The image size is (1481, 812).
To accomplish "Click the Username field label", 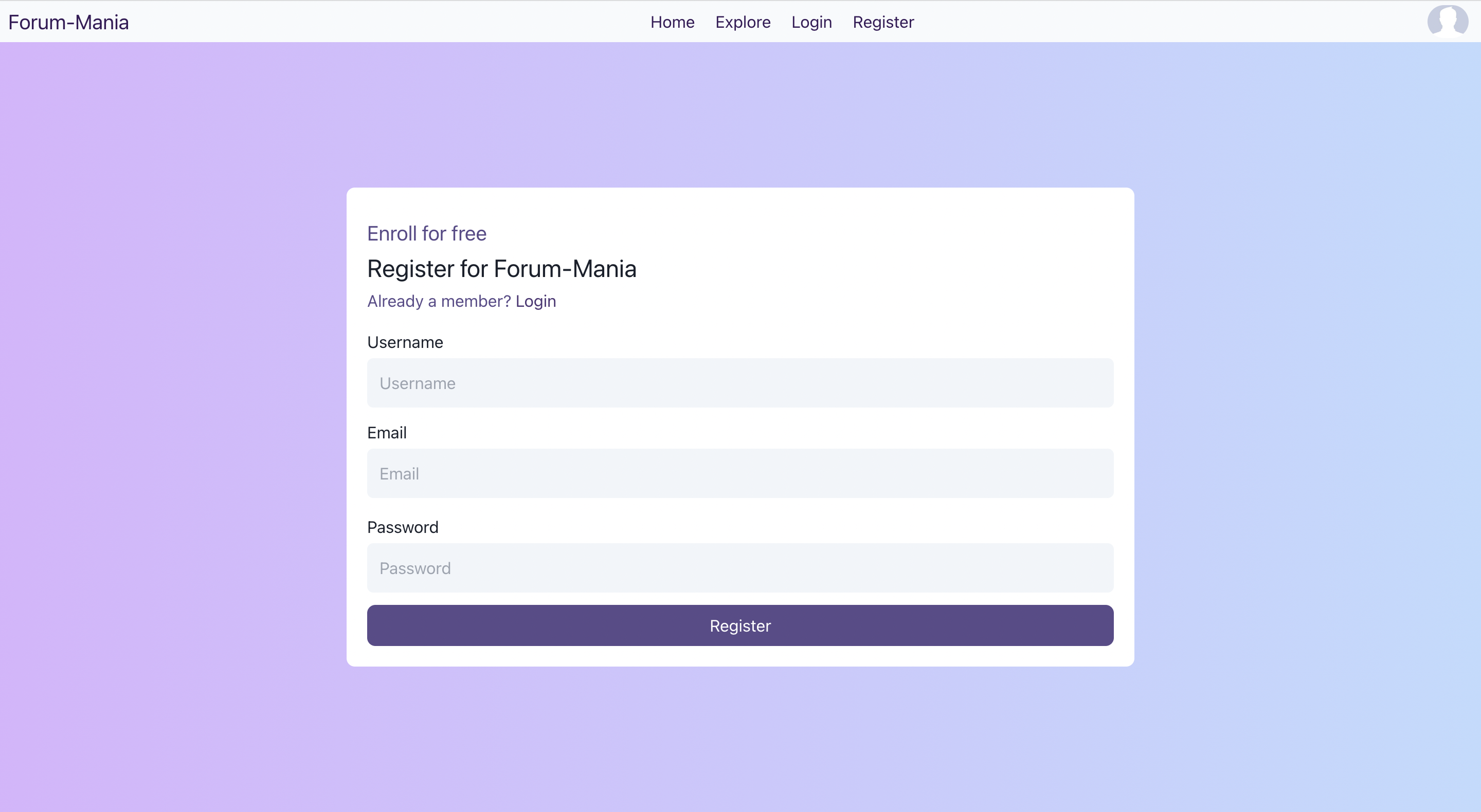I will pos(405,342).
